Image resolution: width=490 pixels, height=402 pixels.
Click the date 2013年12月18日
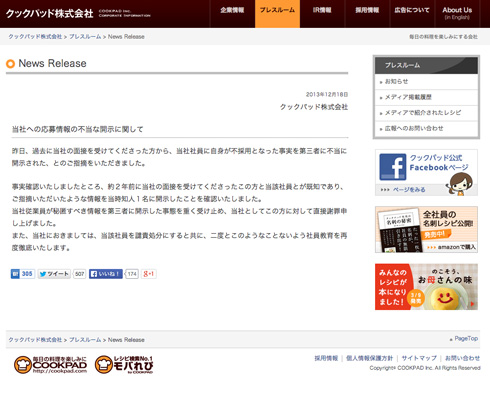tap(327, 94)
